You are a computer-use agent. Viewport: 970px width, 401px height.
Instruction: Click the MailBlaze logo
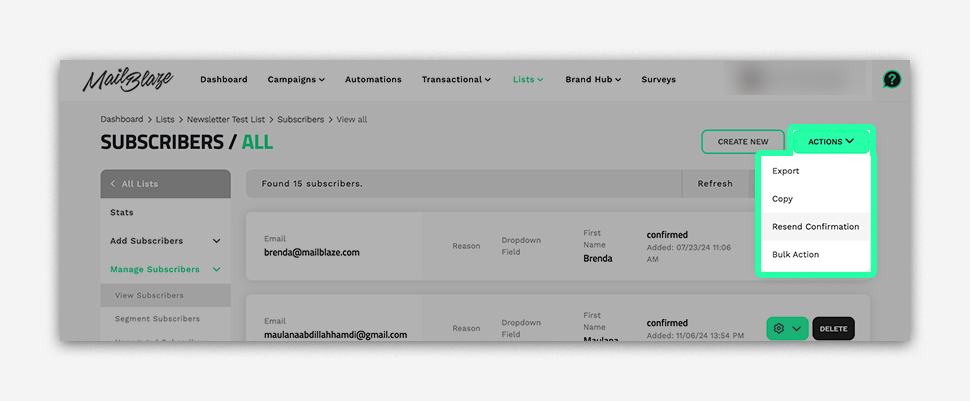(128, 80)
